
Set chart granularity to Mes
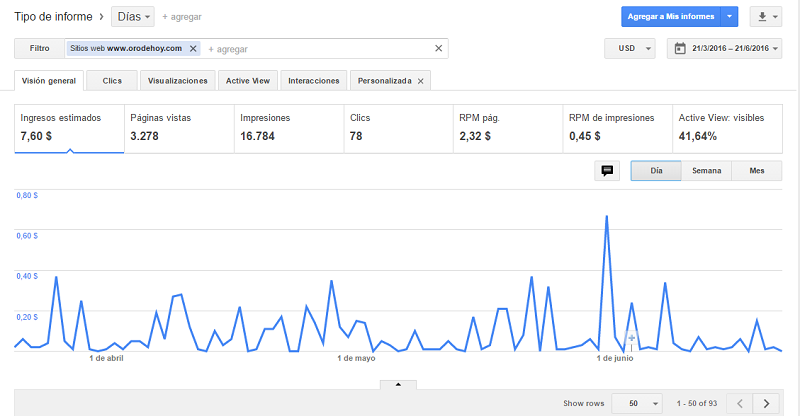click(x=757, y=170)
